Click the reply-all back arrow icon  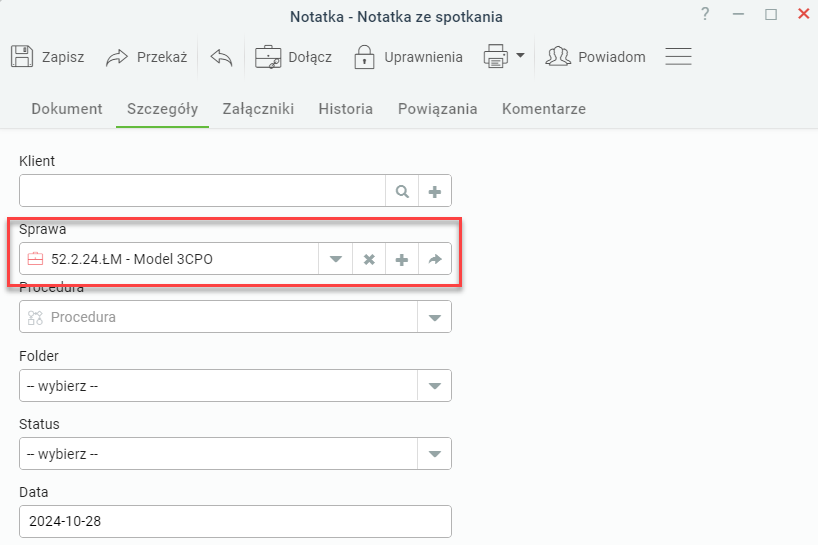[221, 56]
